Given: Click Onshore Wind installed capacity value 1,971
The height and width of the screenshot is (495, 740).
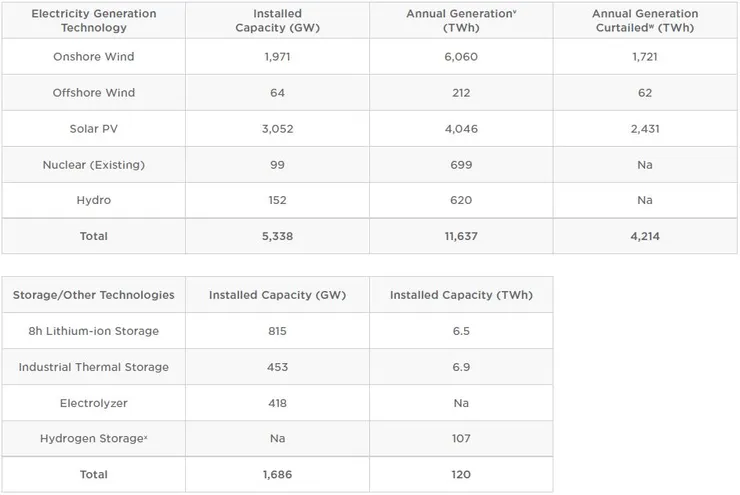Looking at the screenshot, I should [x=277, y=57].
